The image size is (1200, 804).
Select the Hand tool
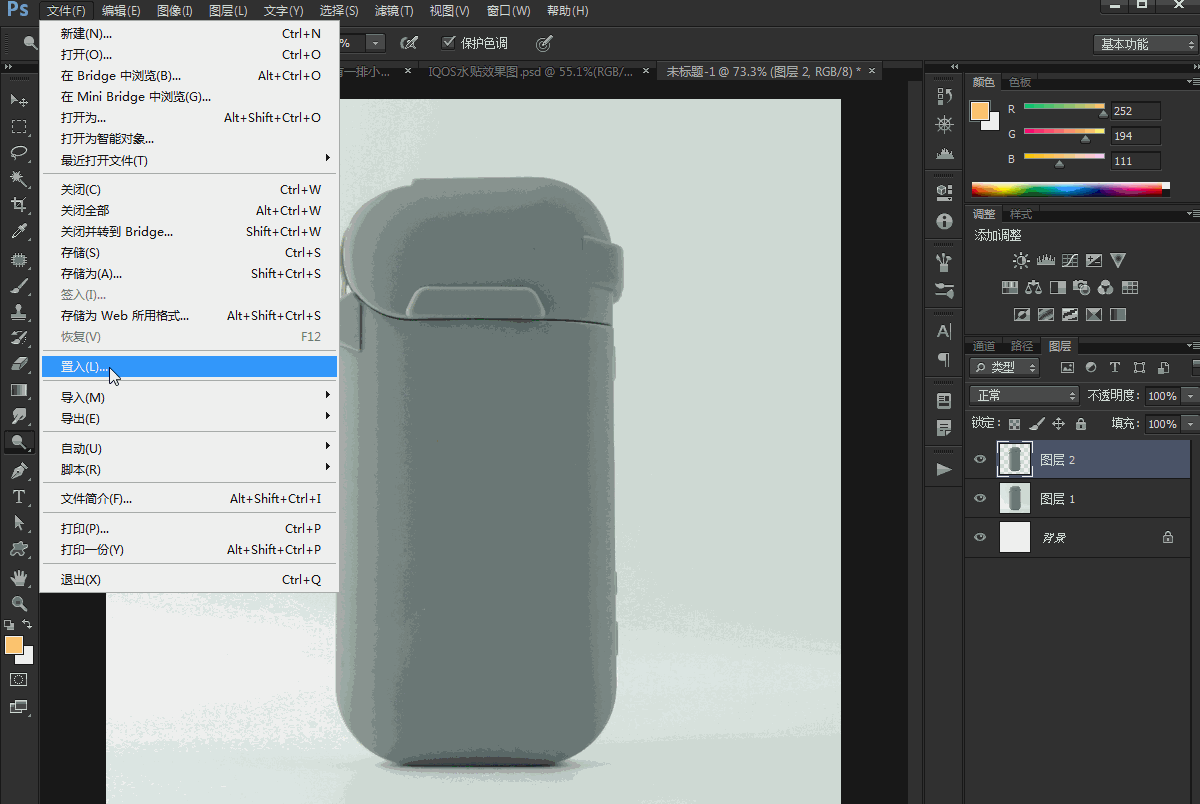click(18, 577)
